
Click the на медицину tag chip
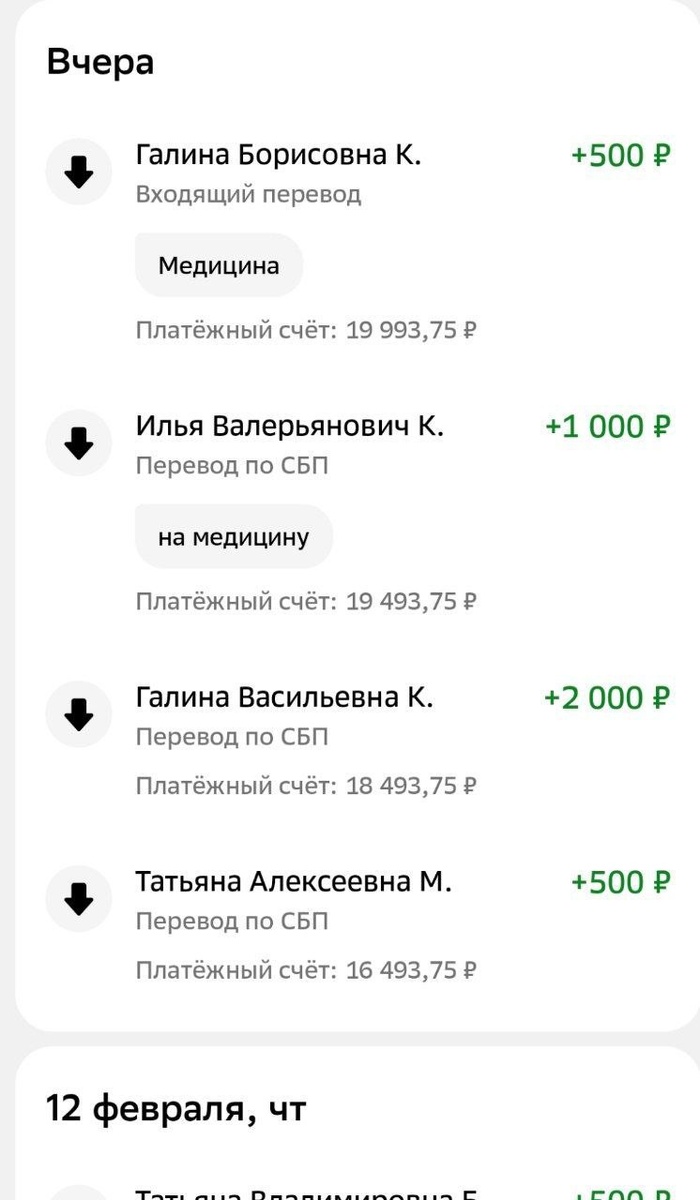233,536
